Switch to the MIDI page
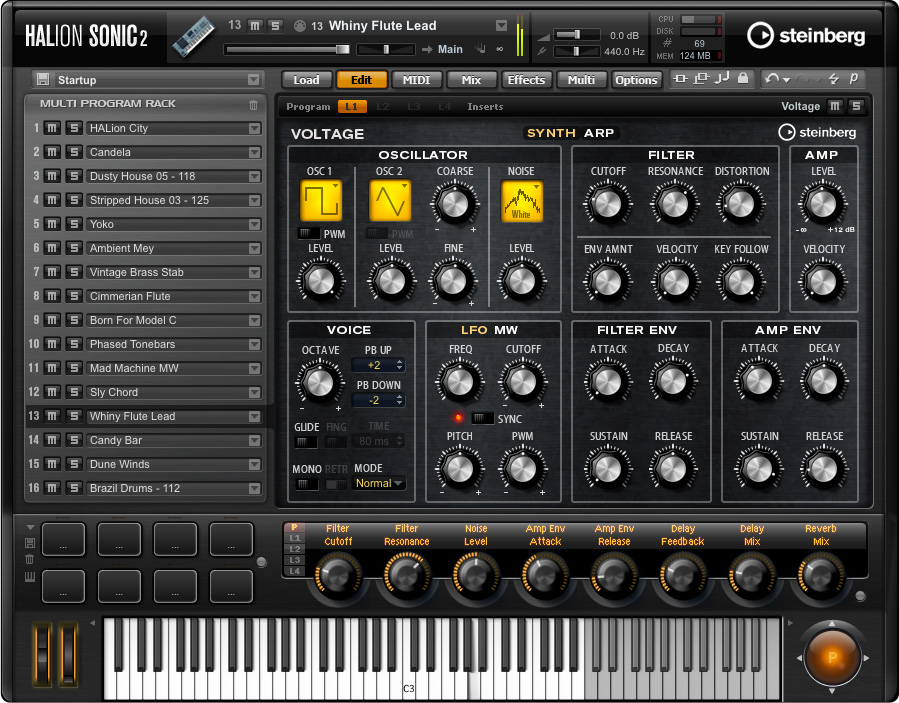The height and width of the screenshot is (703, 899). 416,80
